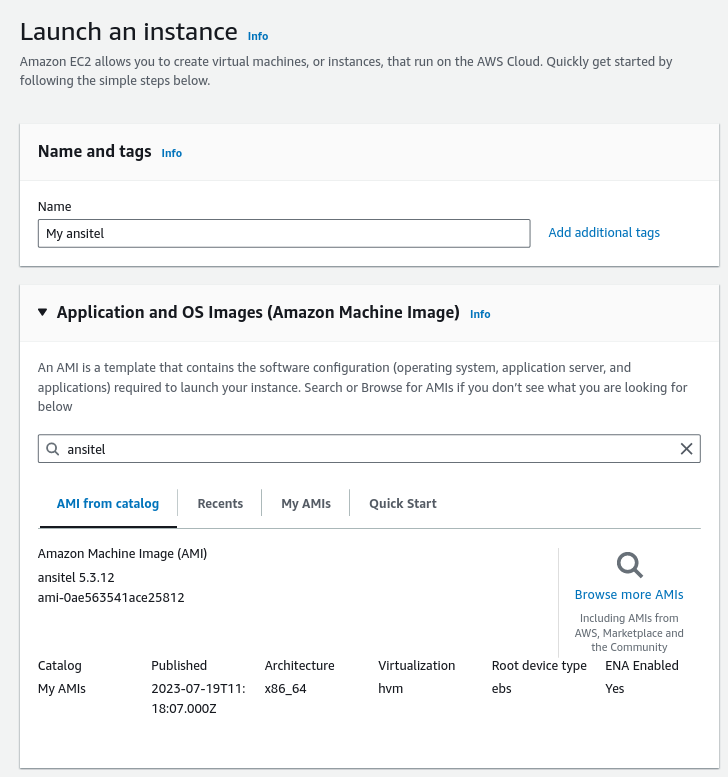Click the search magnifier icon in AMI field
Screen dimensions: 728x777
point(52,449)
